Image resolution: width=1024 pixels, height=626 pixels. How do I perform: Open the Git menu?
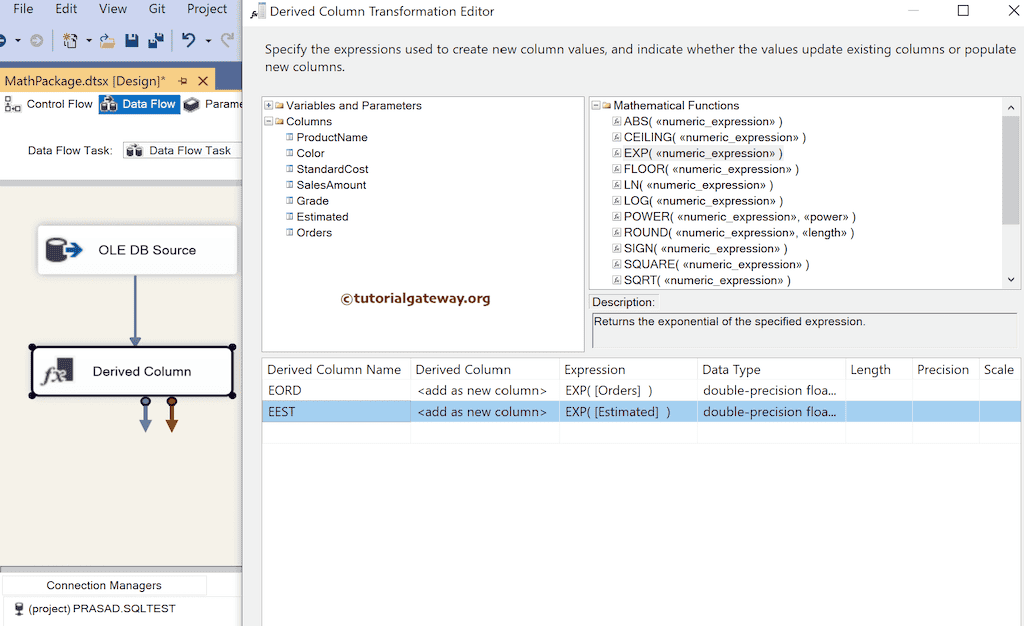pos(157,9)
